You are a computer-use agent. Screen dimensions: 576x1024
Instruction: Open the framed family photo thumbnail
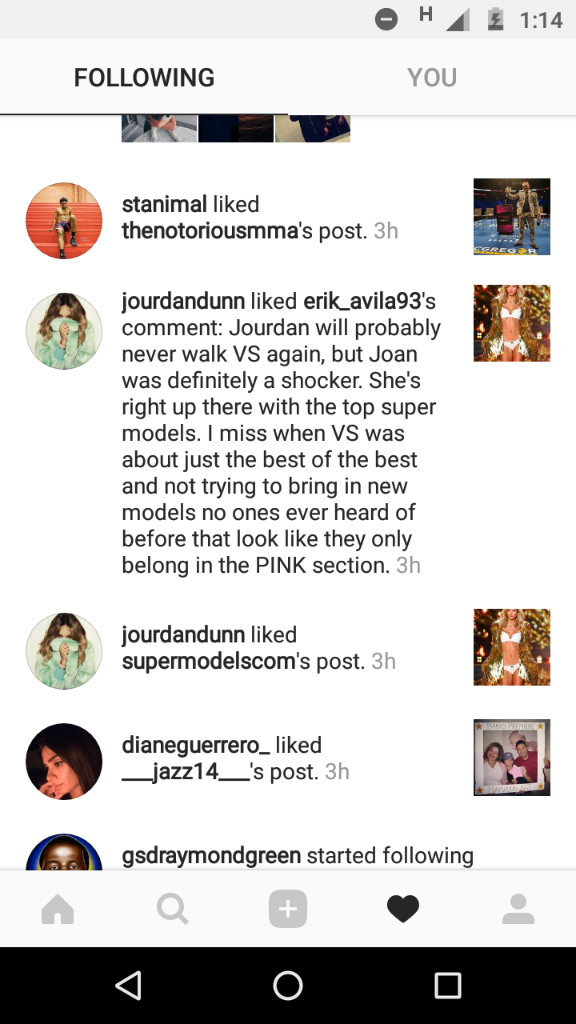(x=512, y=758)
